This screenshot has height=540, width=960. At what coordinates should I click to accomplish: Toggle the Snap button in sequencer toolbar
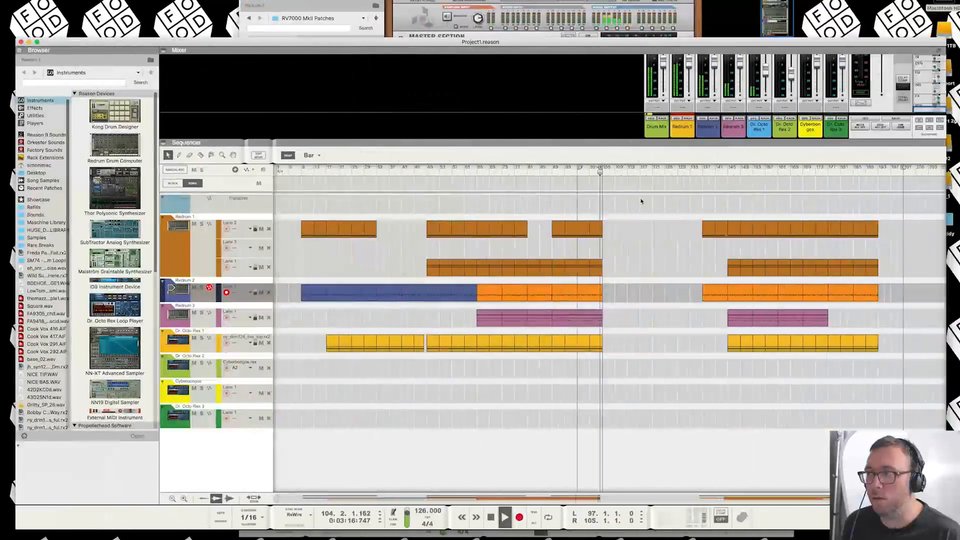tap(288, 156)
